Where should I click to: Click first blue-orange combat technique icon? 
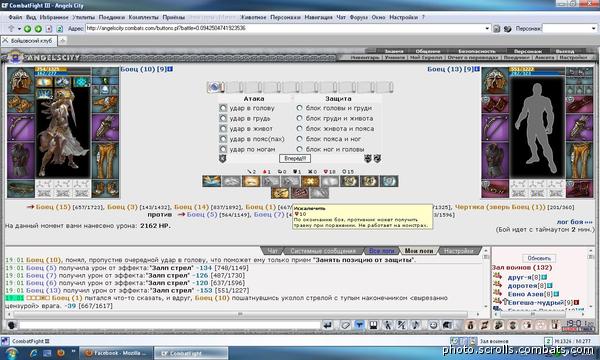pos(212,181)
